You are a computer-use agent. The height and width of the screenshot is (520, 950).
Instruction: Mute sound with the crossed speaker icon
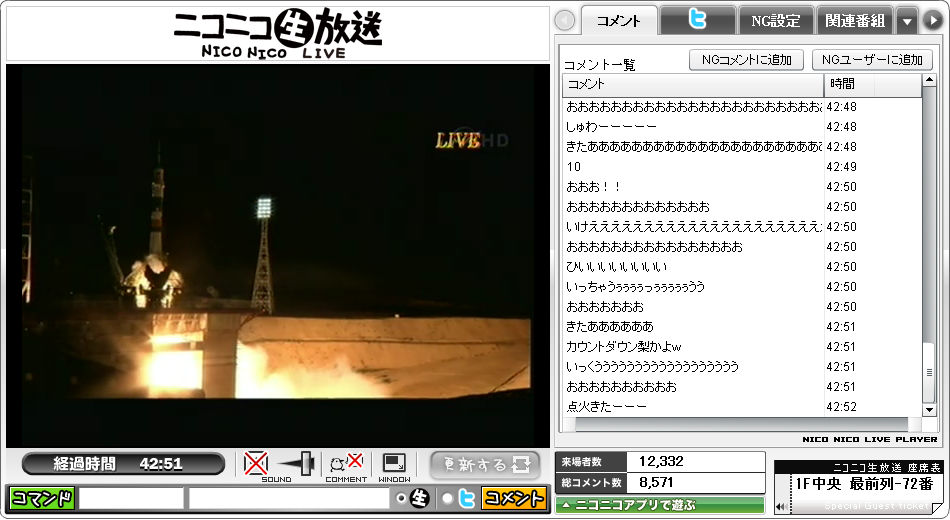click(256, 464)
